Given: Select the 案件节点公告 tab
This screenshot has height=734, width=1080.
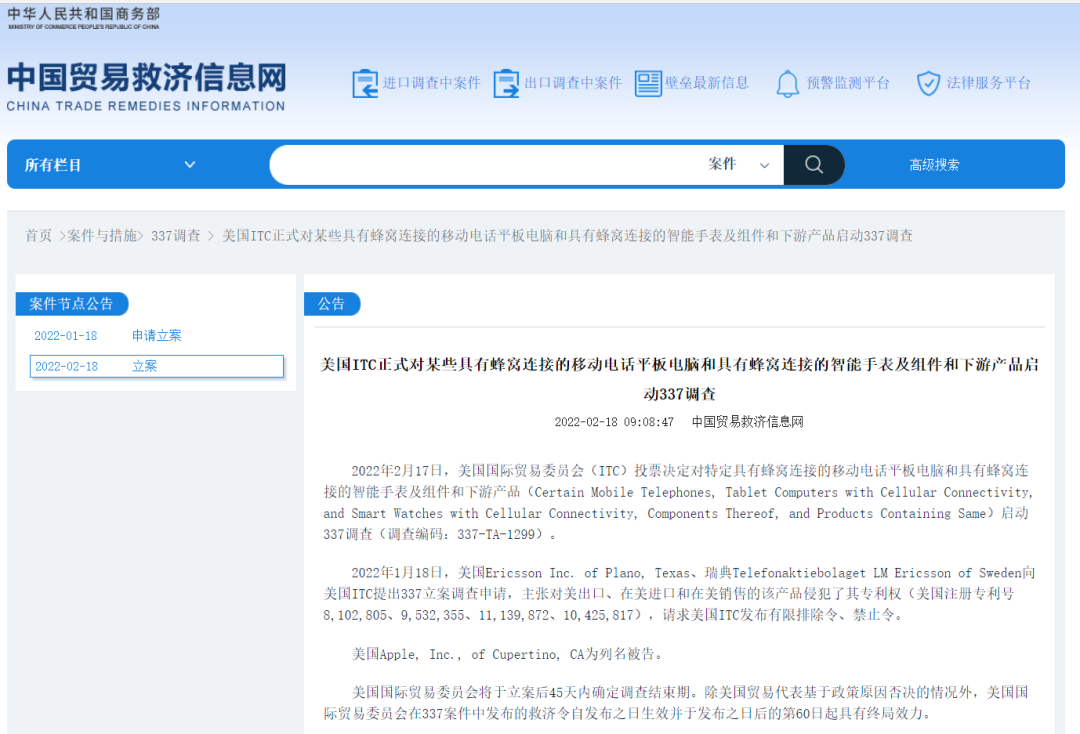Looking at the screenshot, I should click(x=72, y=304).
